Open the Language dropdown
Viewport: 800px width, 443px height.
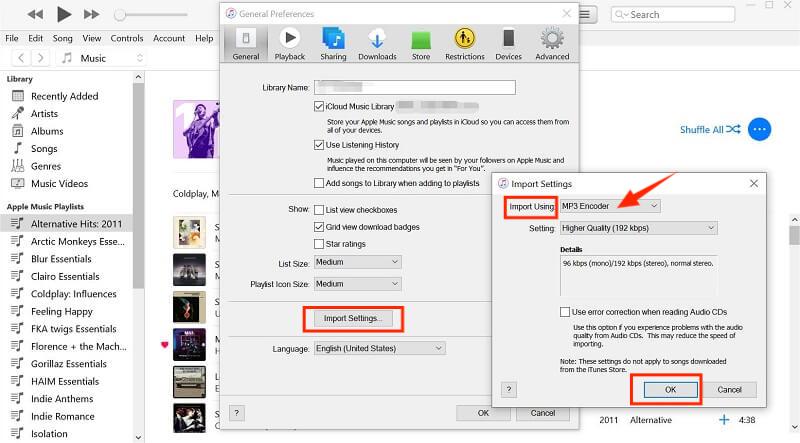point(380,349)
